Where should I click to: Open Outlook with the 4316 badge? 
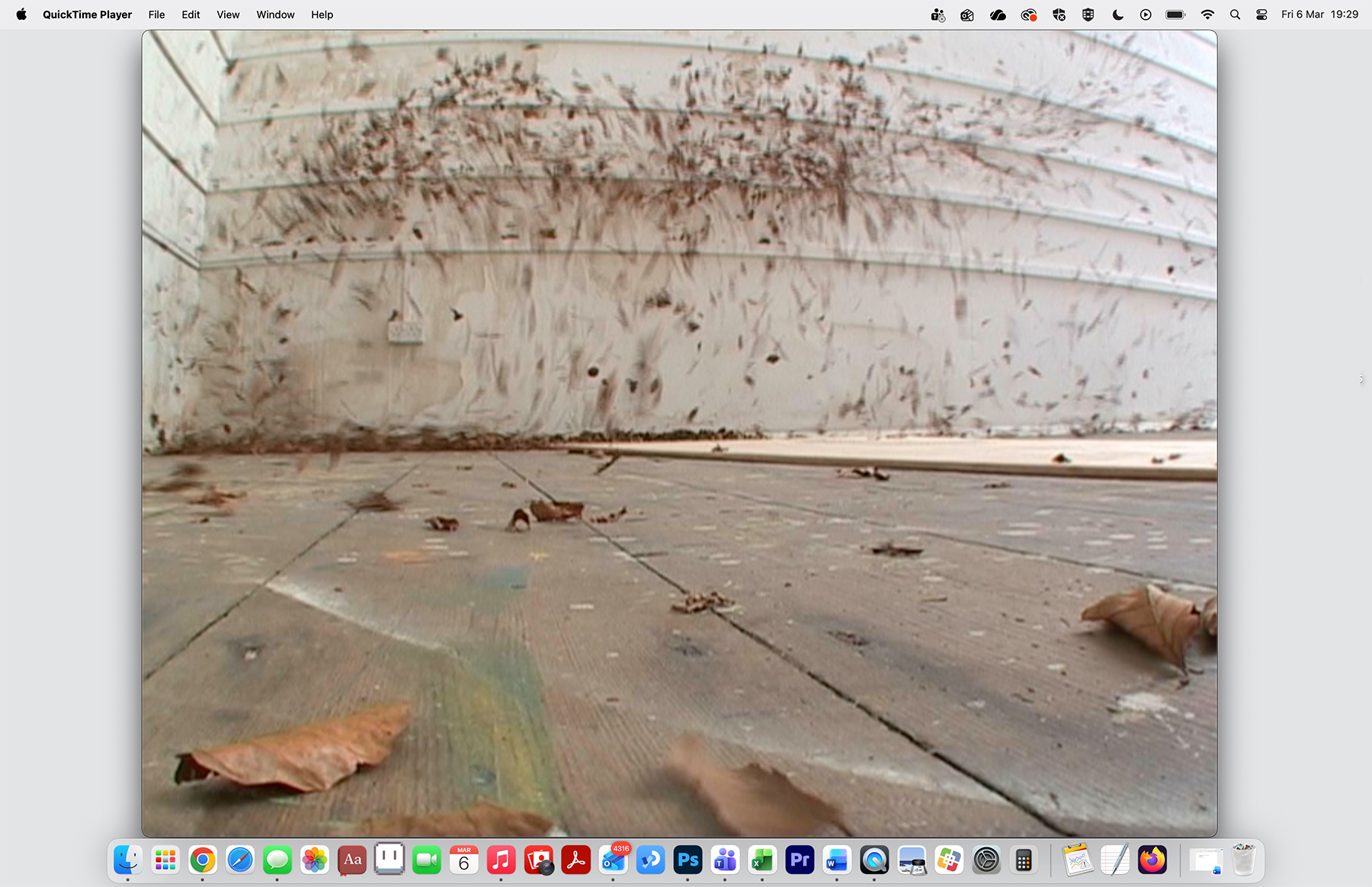[614, 860]
